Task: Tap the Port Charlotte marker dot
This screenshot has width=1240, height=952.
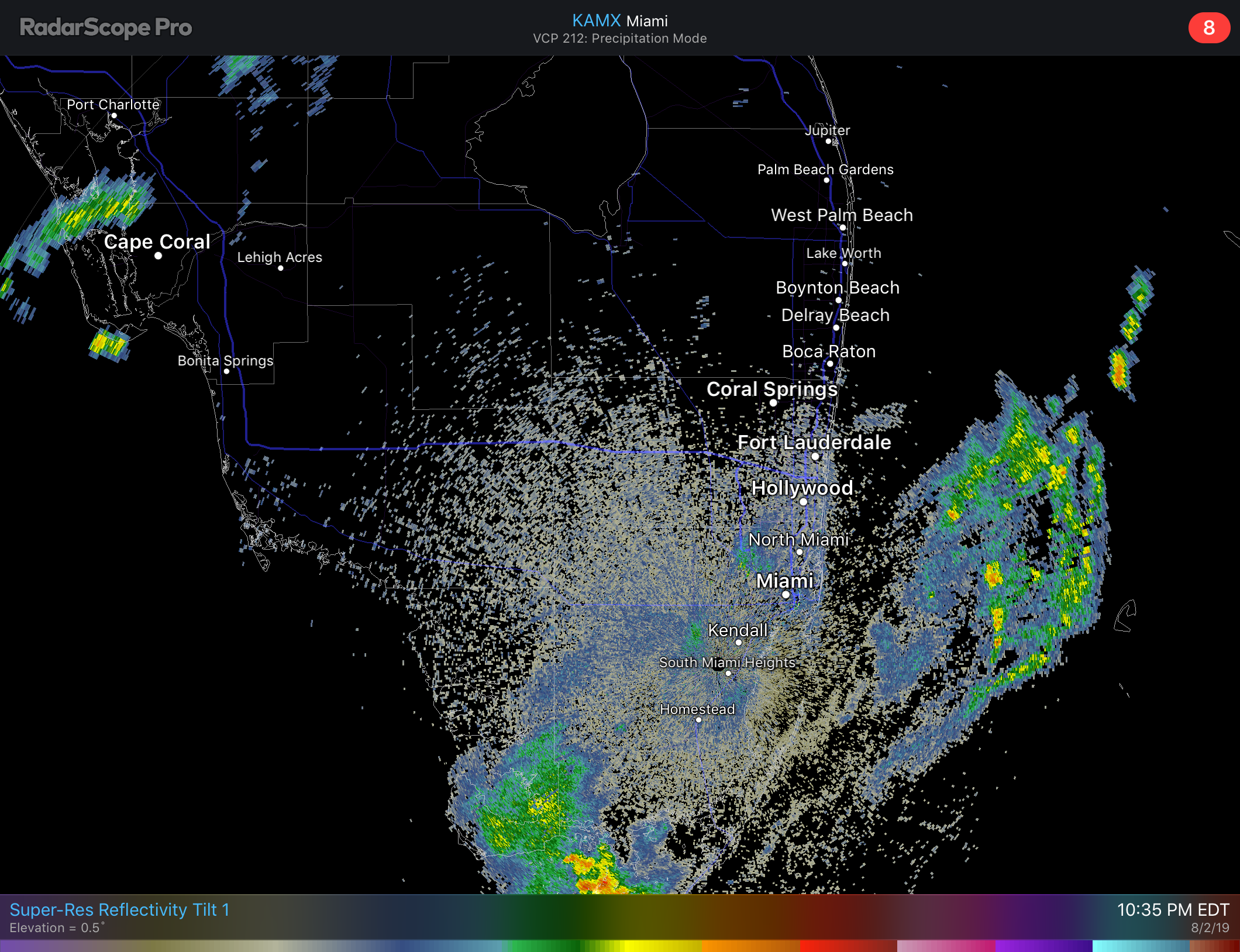Action: click(114, 115)
